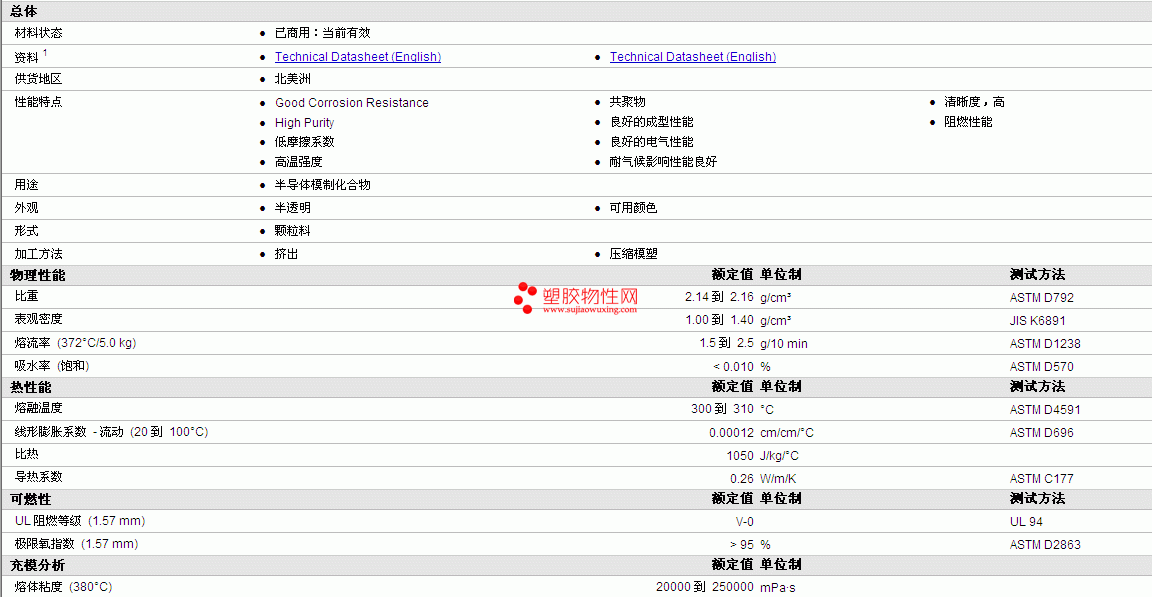
Task: Click the g/10 min unit
Action: (x=784, y=344)
